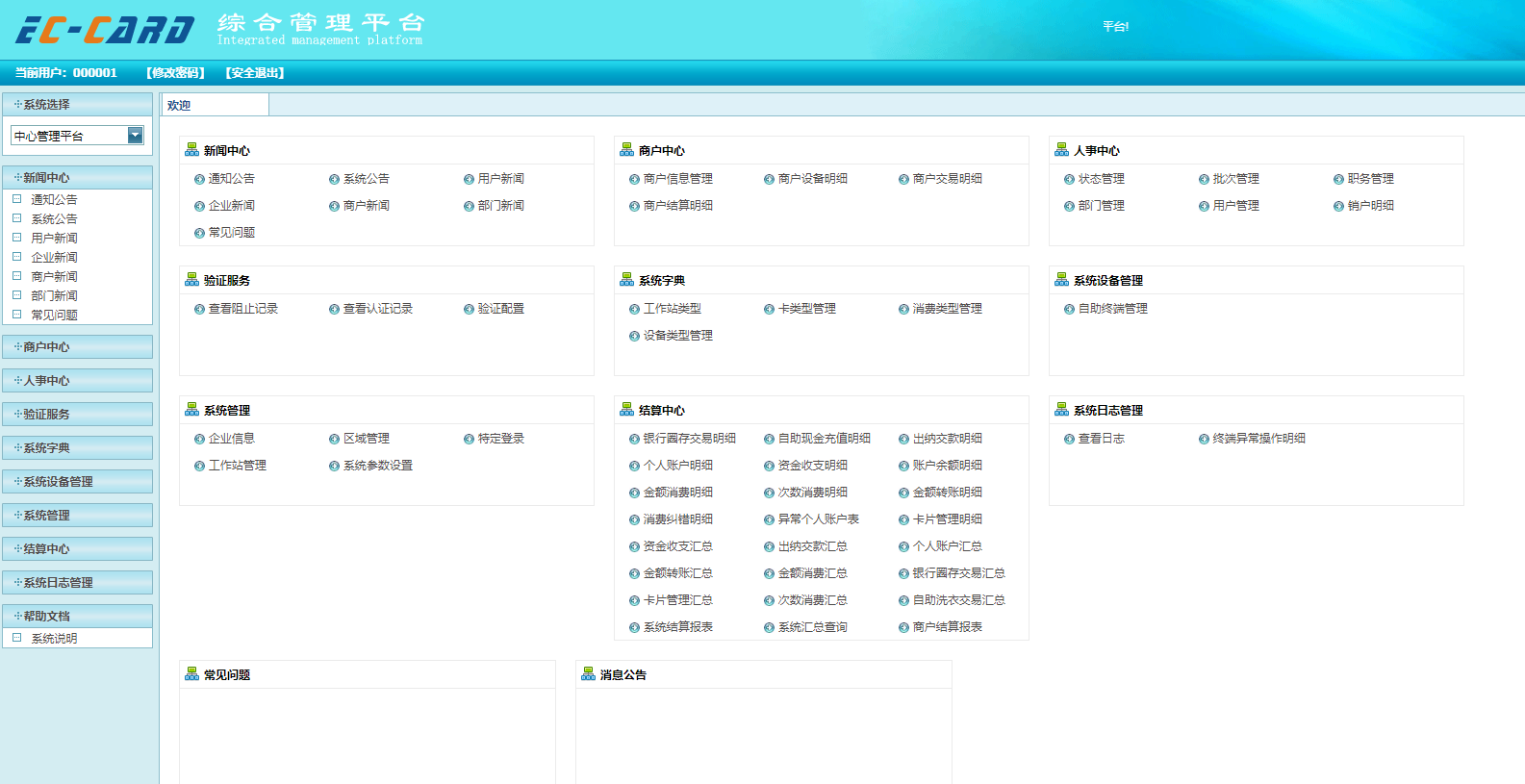This screenshot has width=1525, height=784.
Task: Select the 欢迎 tab
Action: pyautogui.click(x=215, y=105)
